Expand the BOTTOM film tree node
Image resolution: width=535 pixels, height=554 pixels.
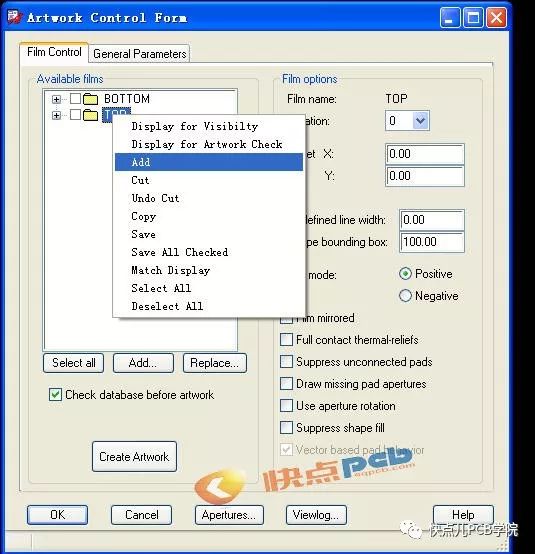(x=56, y=99)
